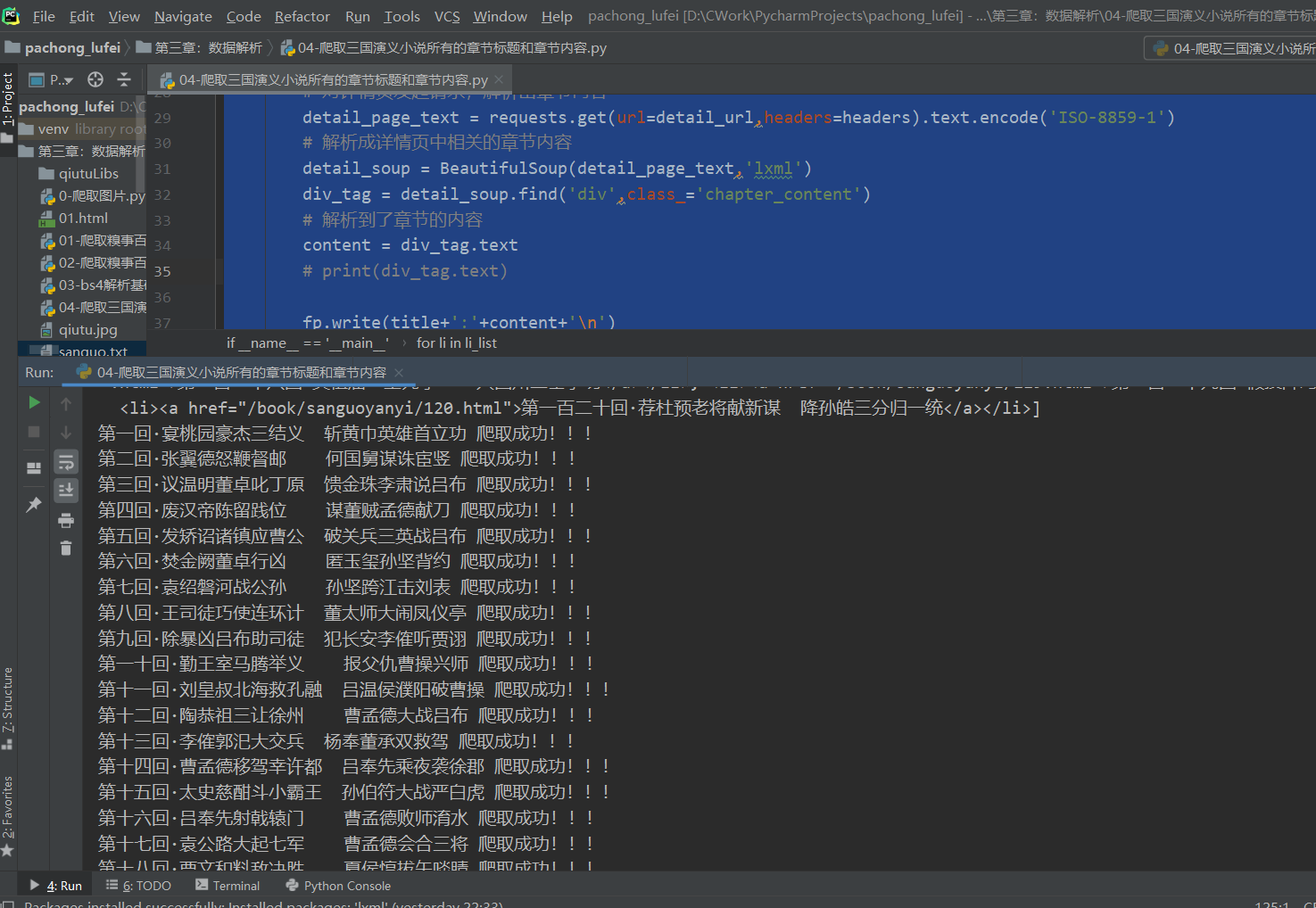The height and width of the screenshot is (908, 1316).
Task: Open the Python Console tool window
Action: [x=338, y=886]
